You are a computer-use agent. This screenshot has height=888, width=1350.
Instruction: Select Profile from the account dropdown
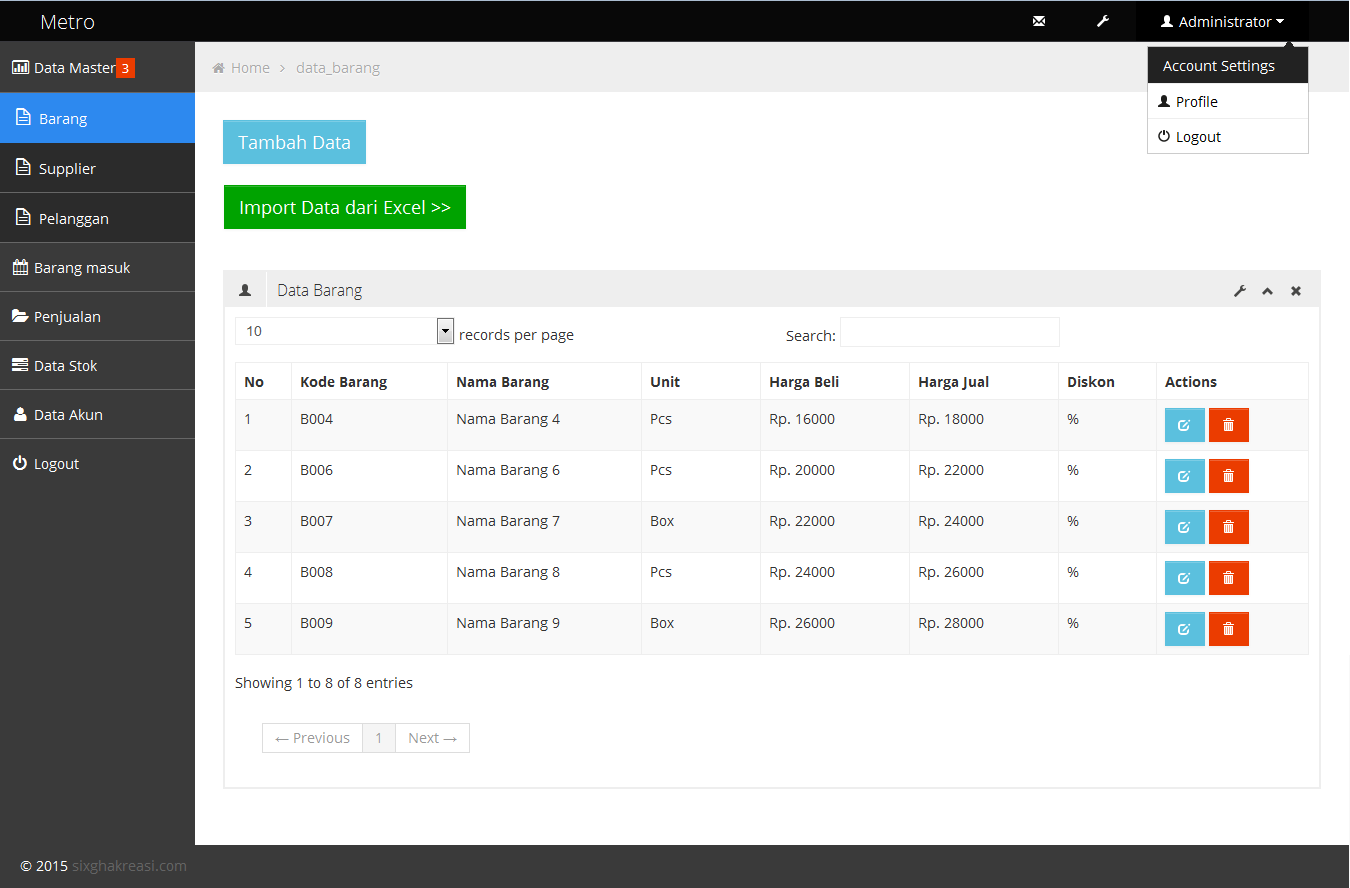(1195, 101)
